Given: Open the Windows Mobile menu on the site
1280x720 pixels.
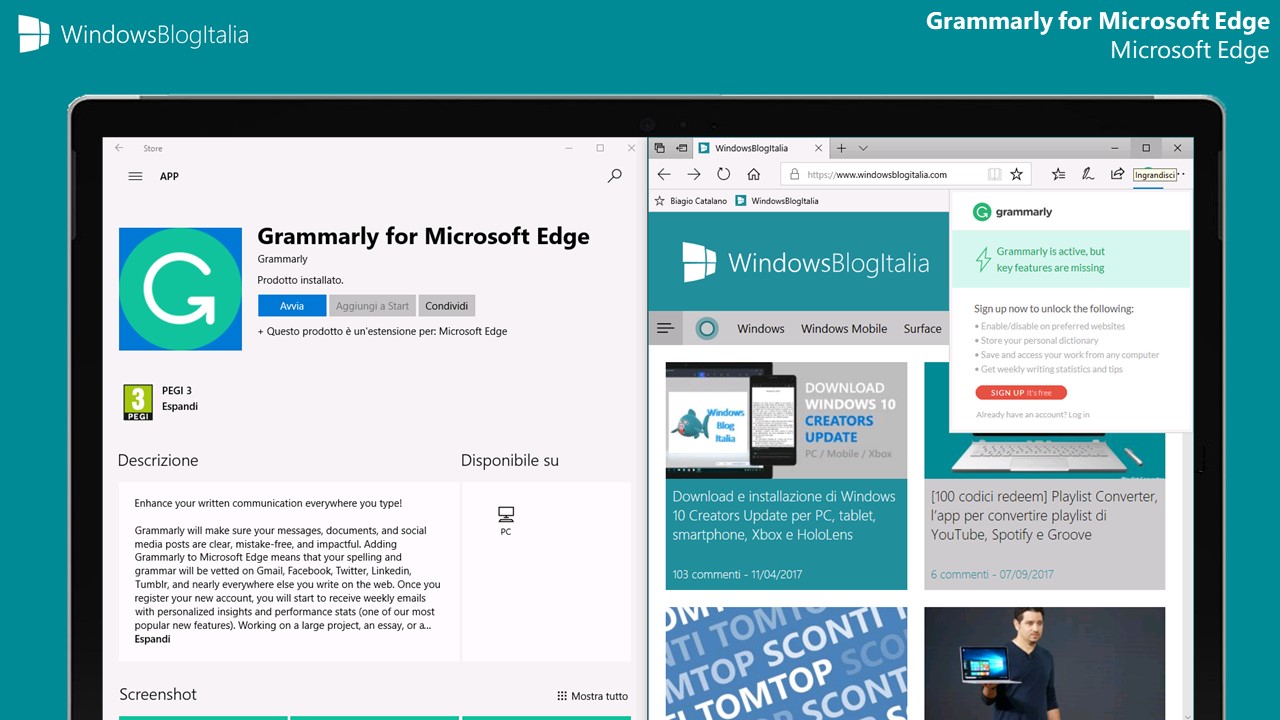Looking at the screenshot, I should tap(844, 328).
